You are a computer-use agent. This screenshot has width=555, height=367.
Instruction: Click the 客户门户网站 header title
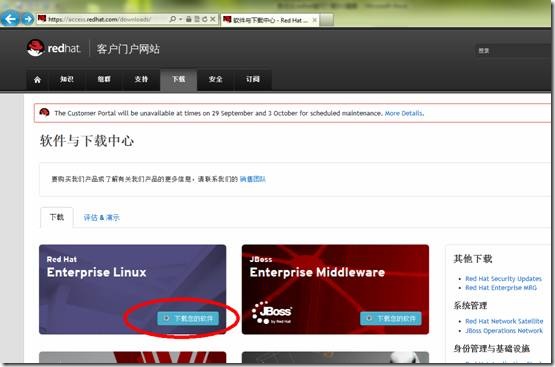(128, 49)
